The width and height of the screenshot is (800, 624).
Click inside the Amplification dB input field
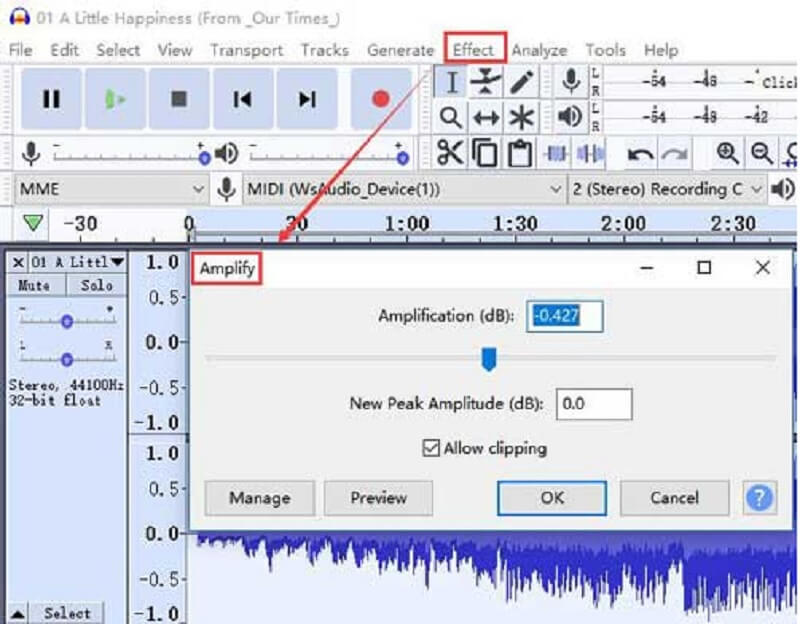(563, 315)
